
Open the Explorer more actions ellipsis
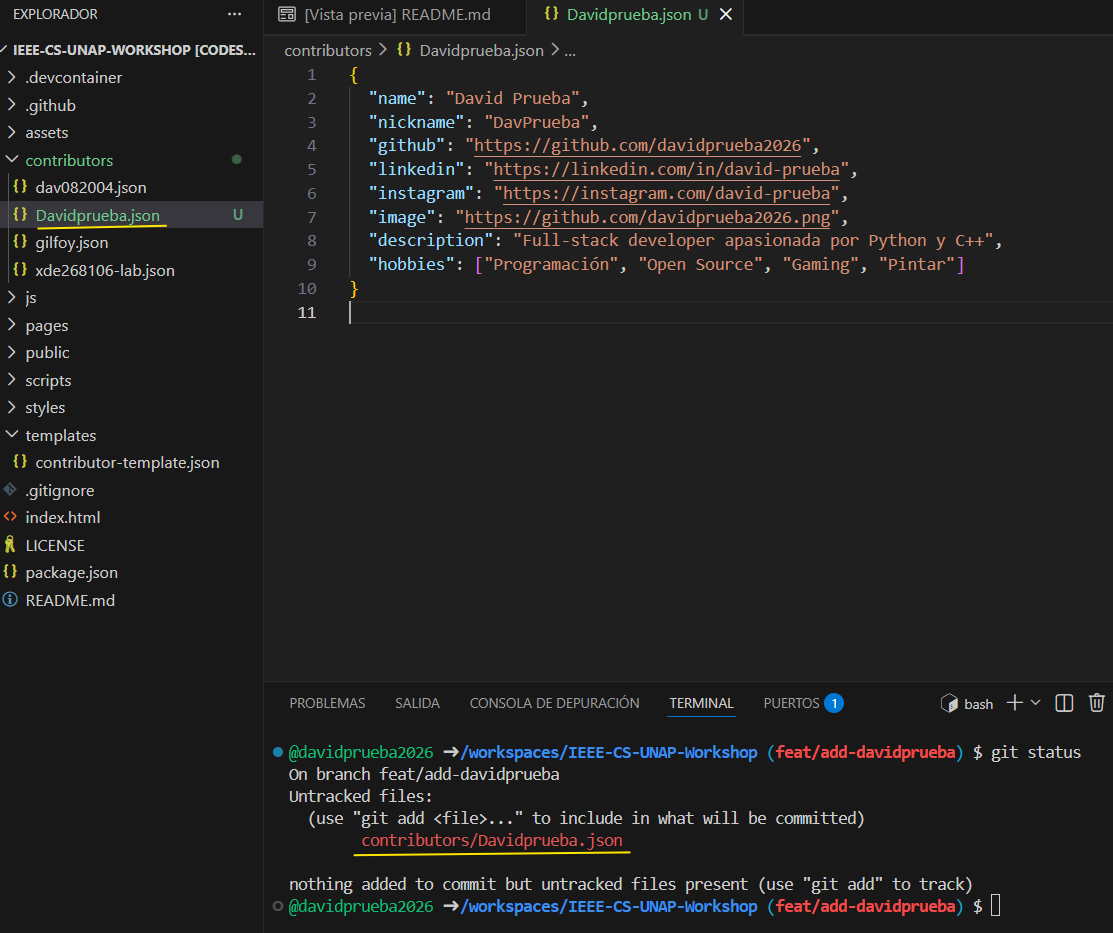(x=234, y=14)
